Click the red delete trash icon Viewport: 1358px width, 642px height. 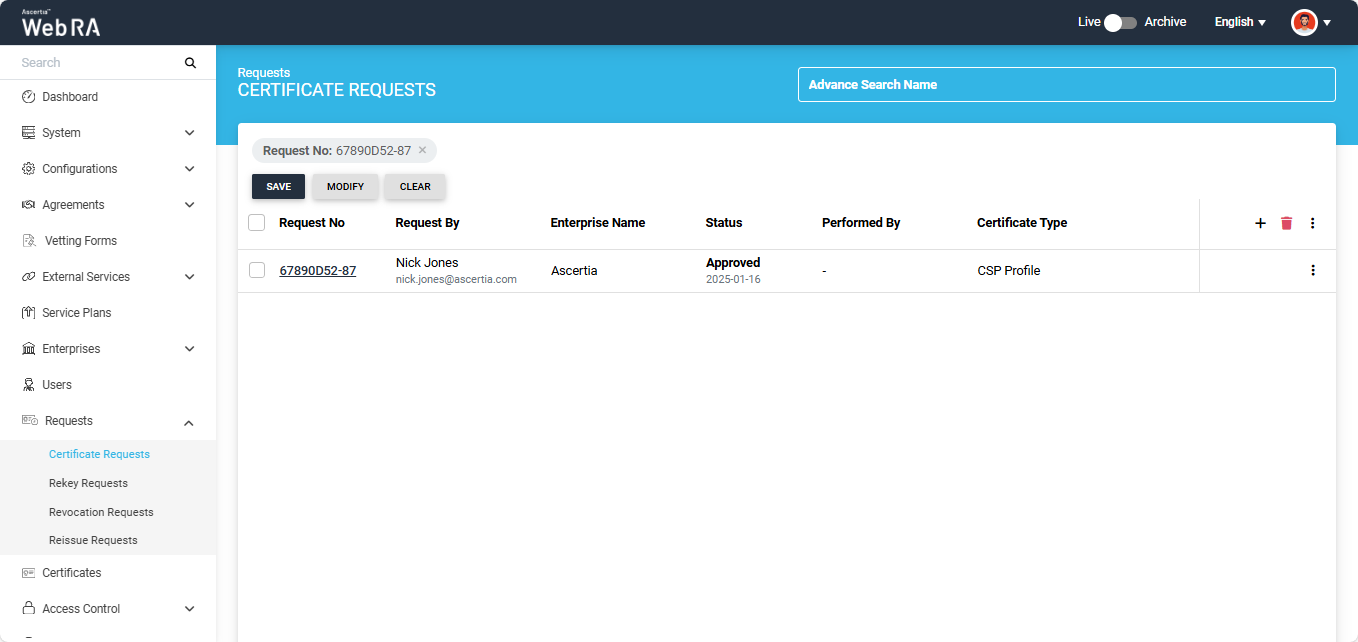[x=1286, y=223]
